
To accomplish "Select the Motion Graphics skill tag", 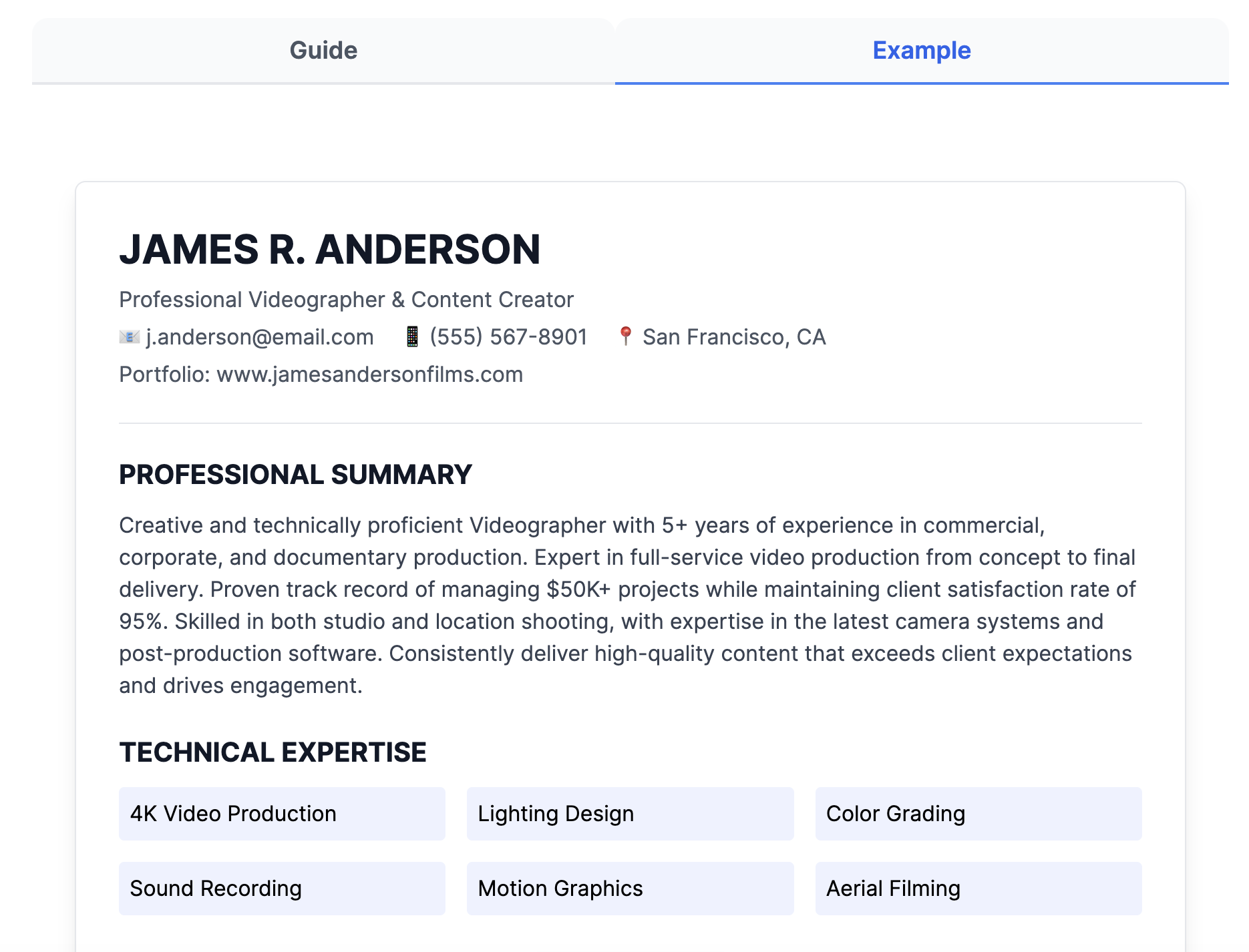I will tap(630, 889).
